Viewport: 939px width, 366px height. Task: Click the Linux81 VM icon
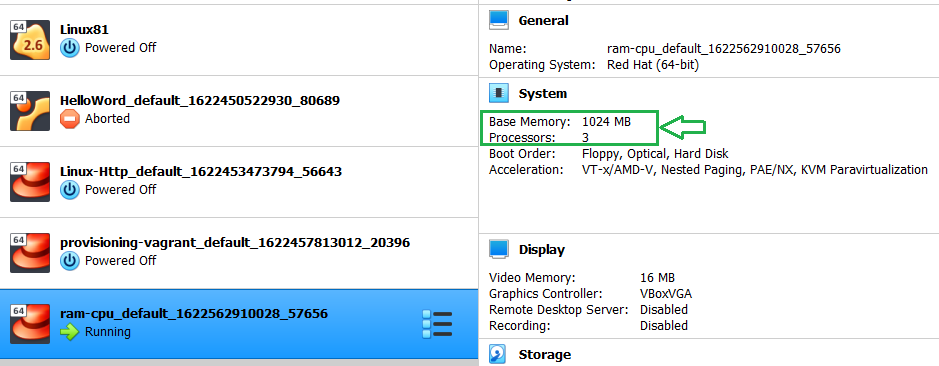pos(30,40)
